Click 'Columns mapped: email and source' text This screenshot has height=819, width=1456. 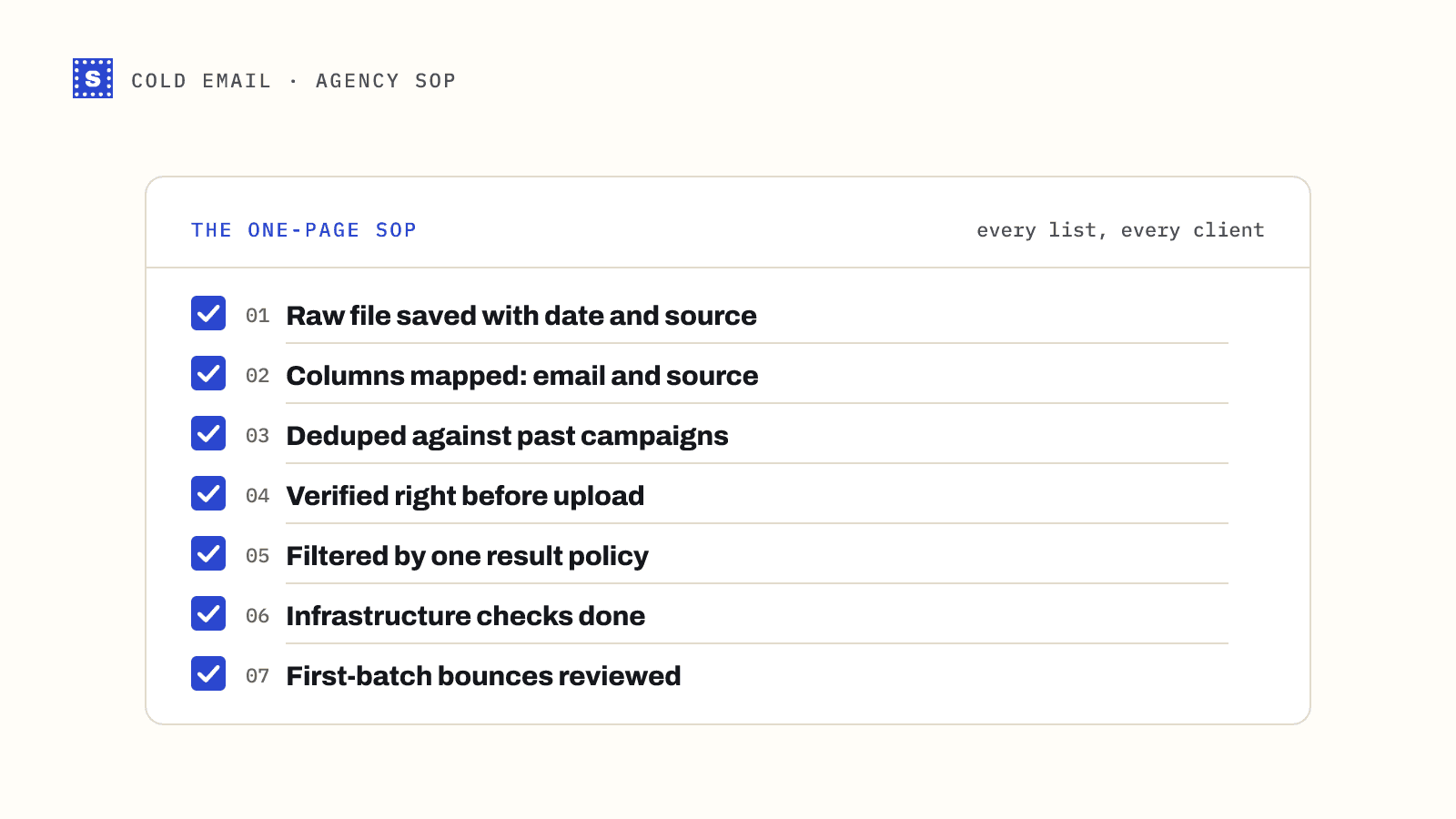pos(522,376)
